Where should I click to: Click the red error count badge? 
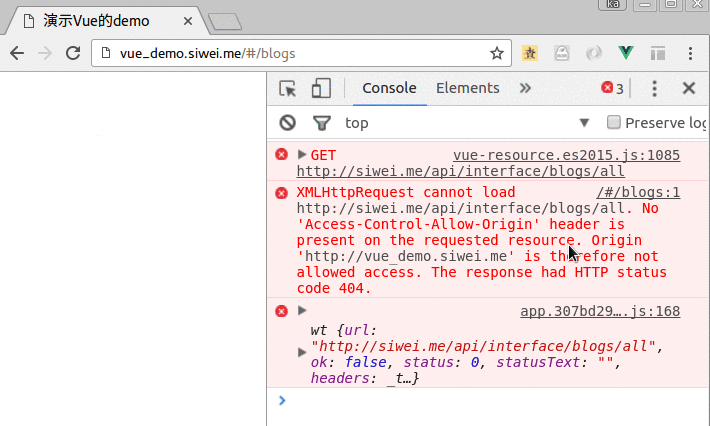(x=612, y=88)
